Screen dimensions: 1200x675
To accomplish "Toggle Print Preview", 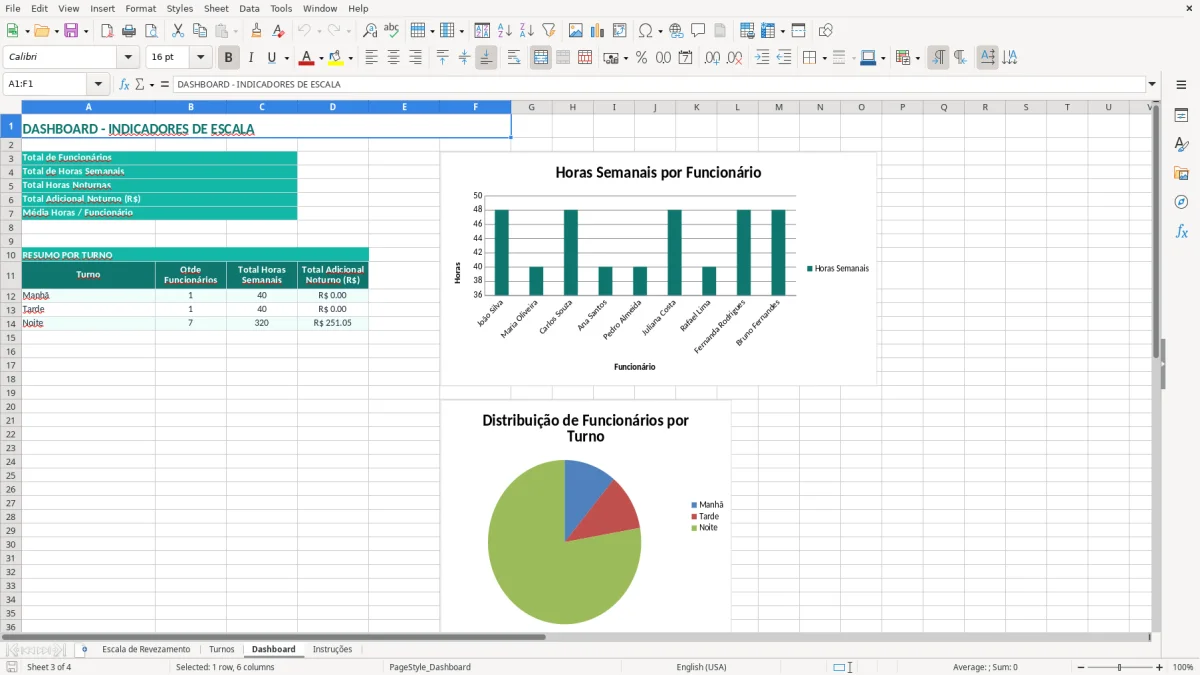I will pyautogui.click(x=151, y=31).
